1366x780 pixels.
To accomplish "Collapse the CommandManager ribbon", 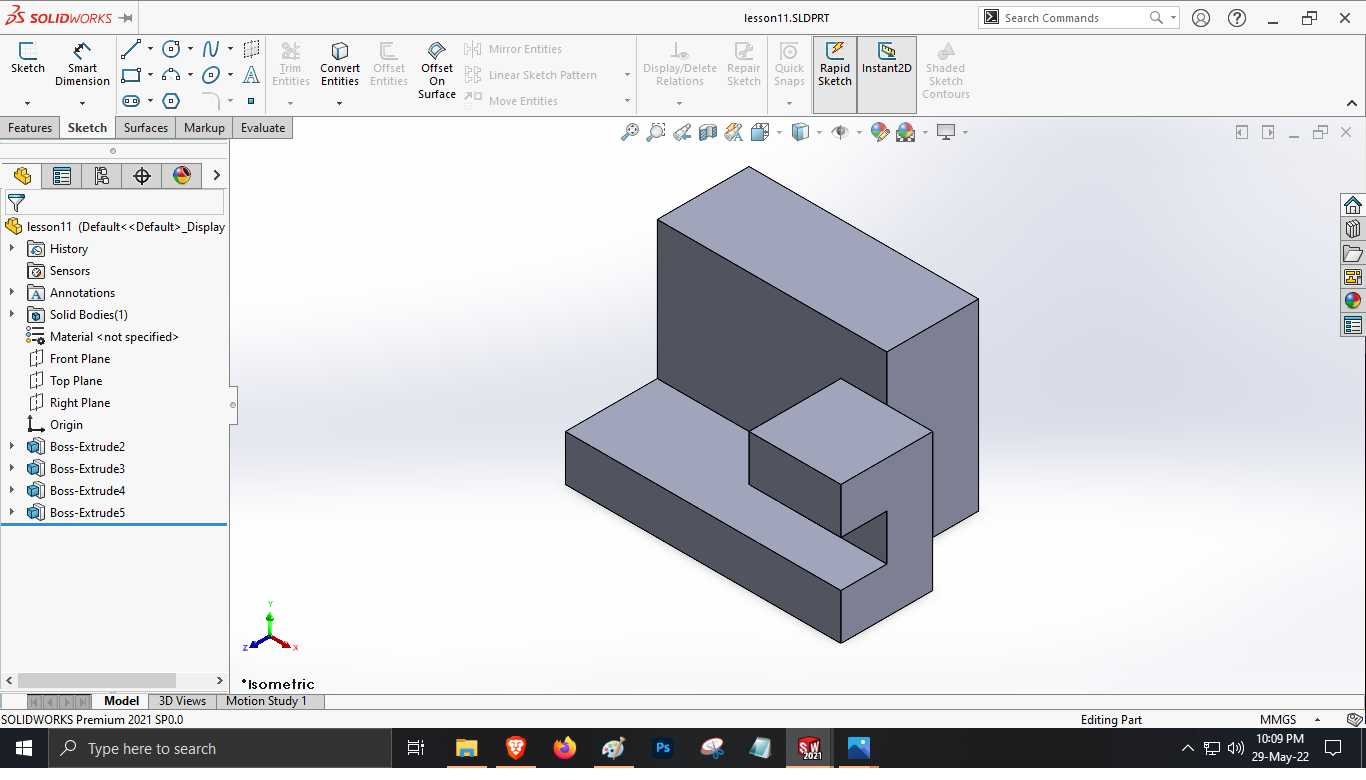I will (x=1352, y=103).
